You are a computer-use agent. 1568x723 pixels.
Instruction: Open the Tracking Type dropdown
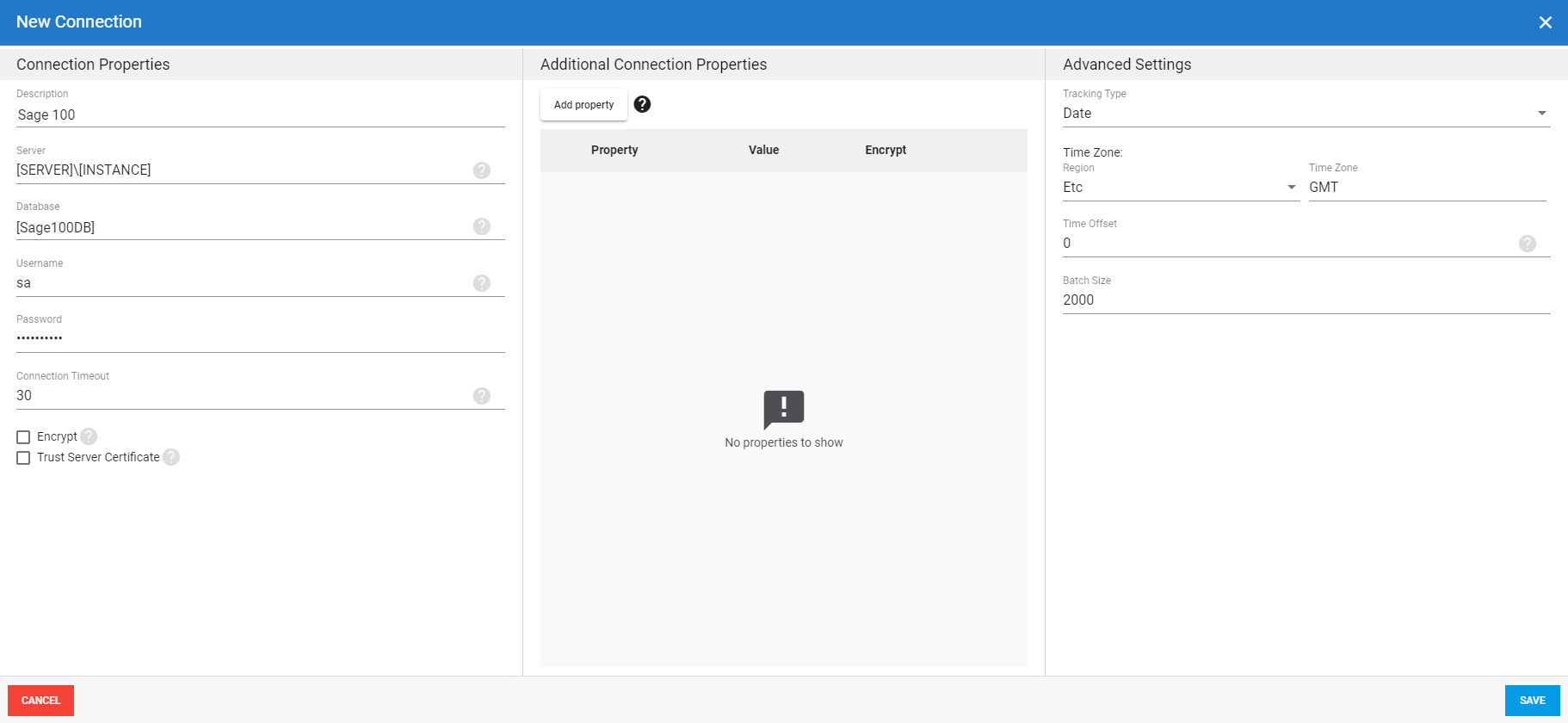coord(1306,114)
